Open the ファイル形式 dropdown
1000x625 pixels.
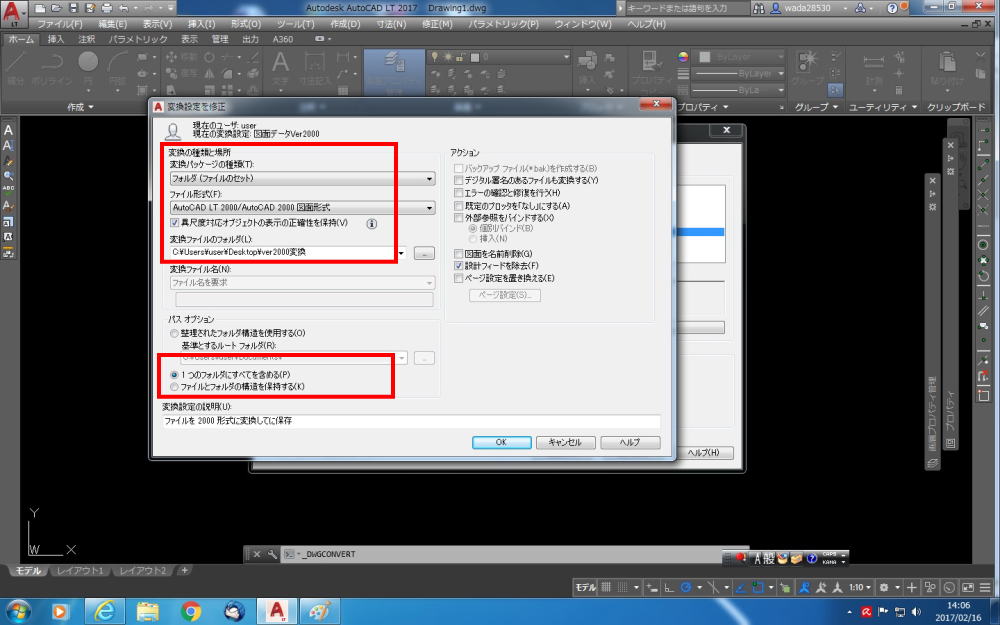click(302, 208)
